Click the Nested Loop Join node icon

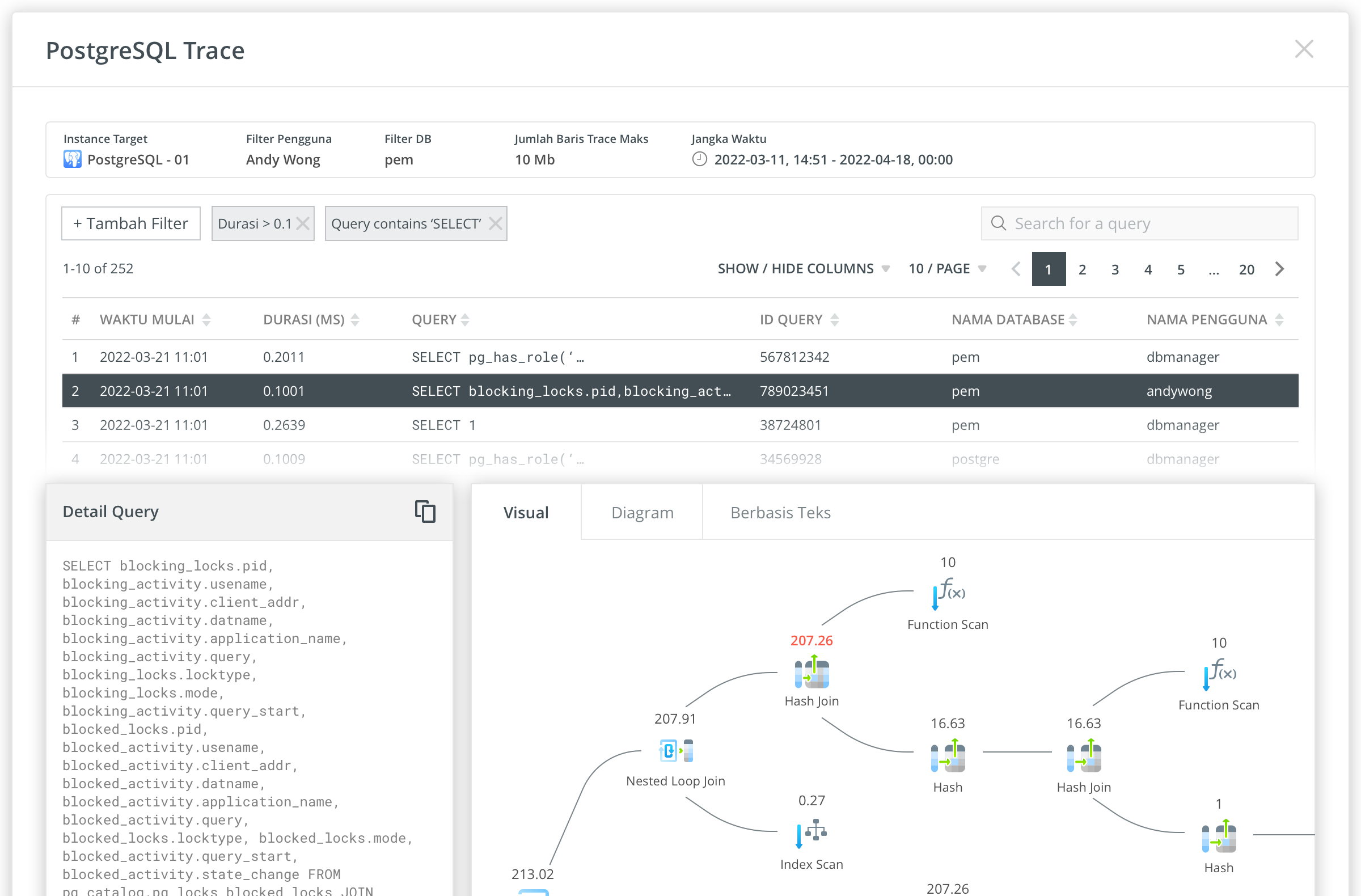tap(675, 750)
